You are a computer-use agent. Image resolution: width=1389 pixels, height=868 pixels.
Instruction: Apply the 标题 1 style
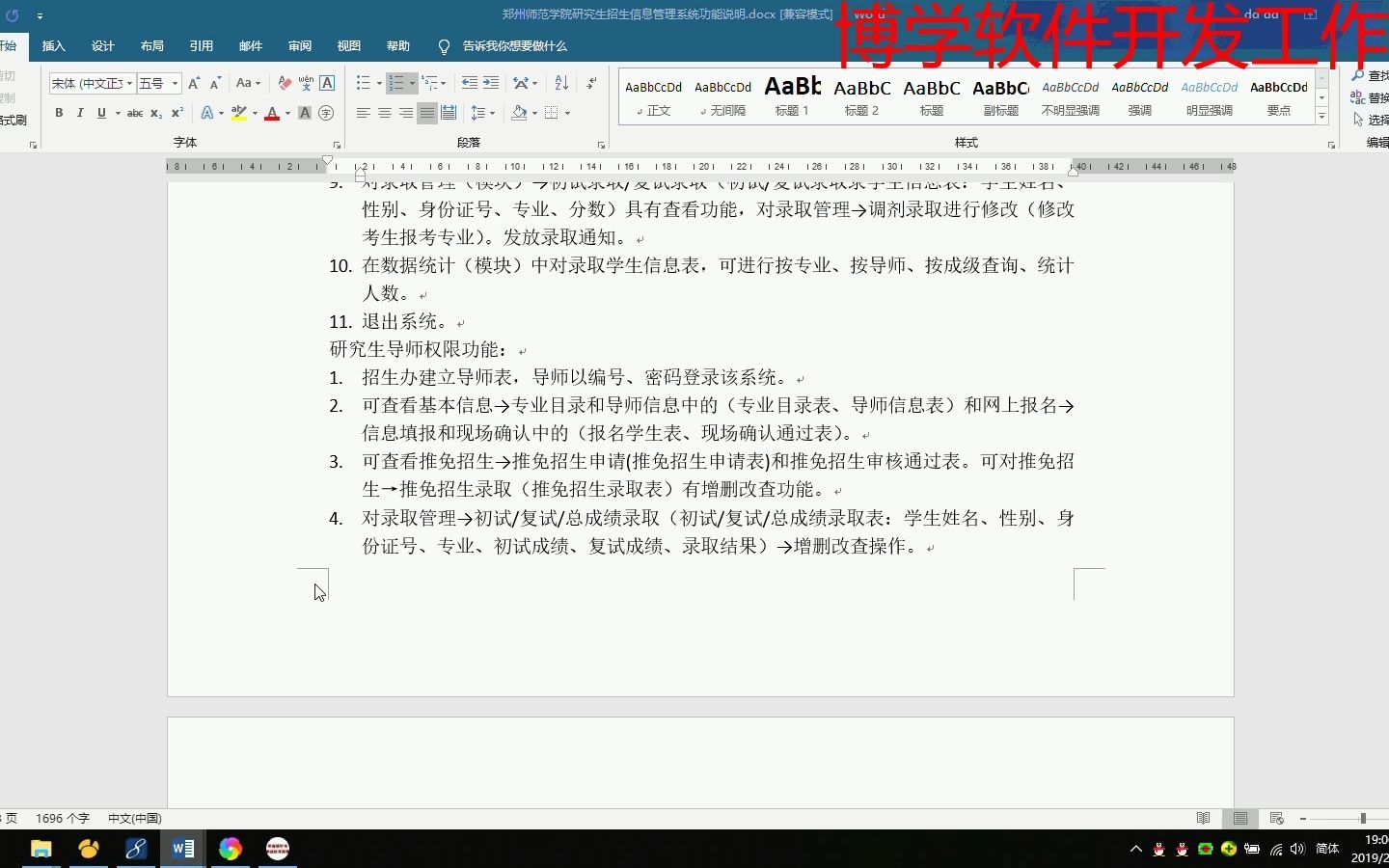(791, 96)
